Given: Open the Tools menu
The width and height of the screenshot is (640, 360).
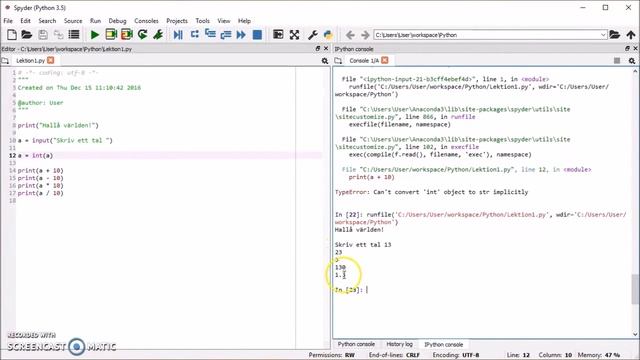Looking at the screenshot, I should pos(202,21).
